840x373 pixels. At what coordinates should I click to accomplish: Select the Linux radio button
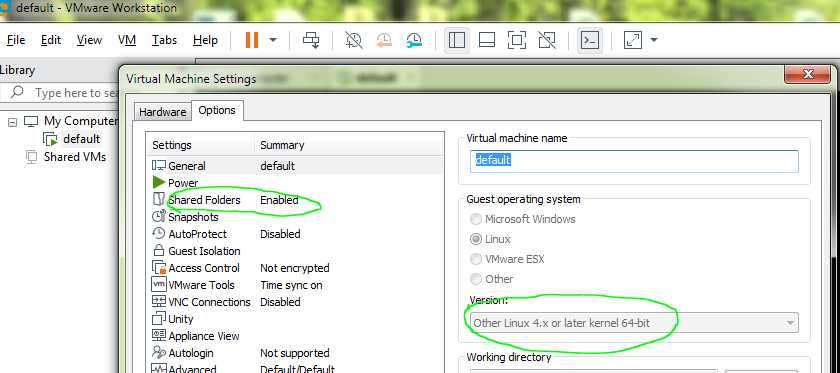coord(475,239)
